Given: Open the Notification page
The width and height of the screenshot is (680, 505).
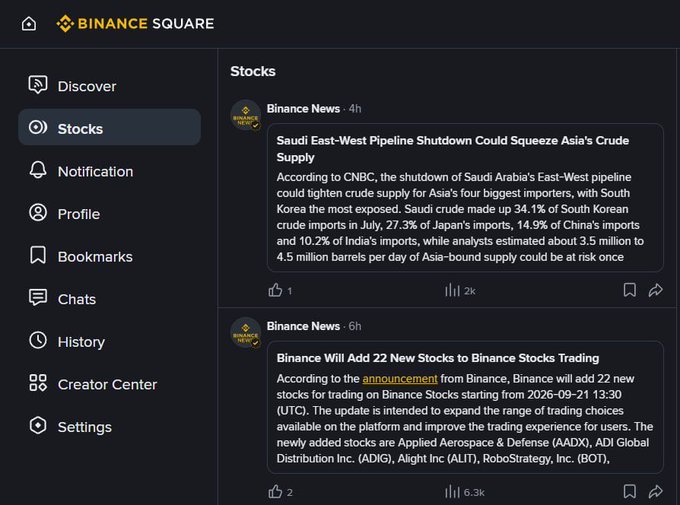Looking at the screenshot, I should pyautogui.click(x=109, y=171).
